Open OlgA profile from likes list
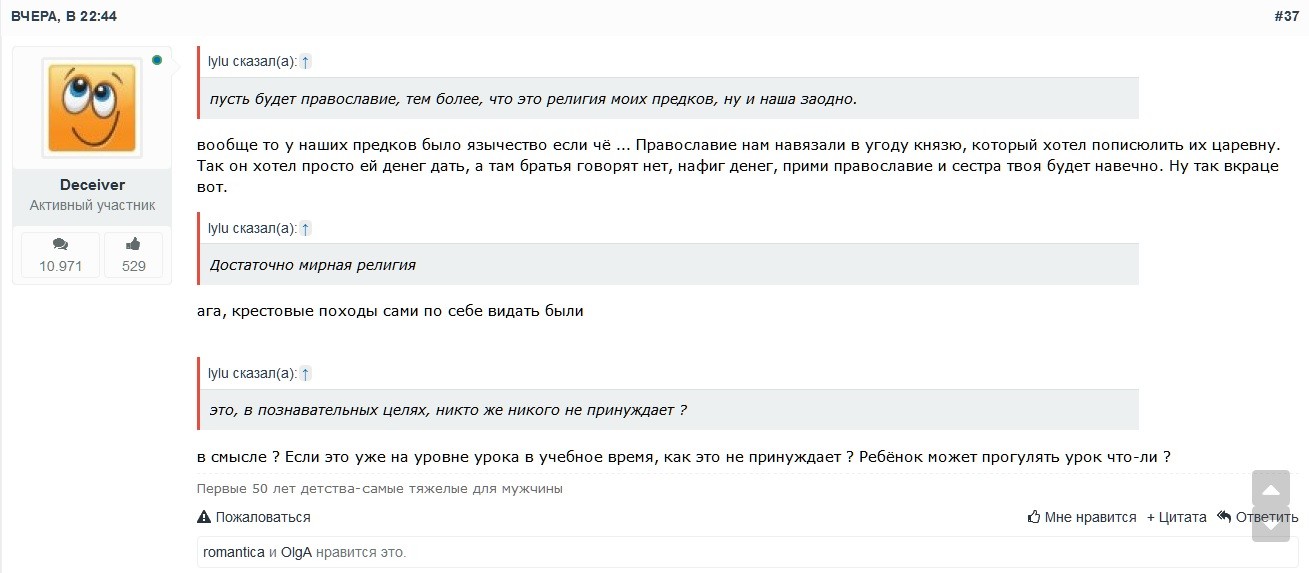 point(296,552)
